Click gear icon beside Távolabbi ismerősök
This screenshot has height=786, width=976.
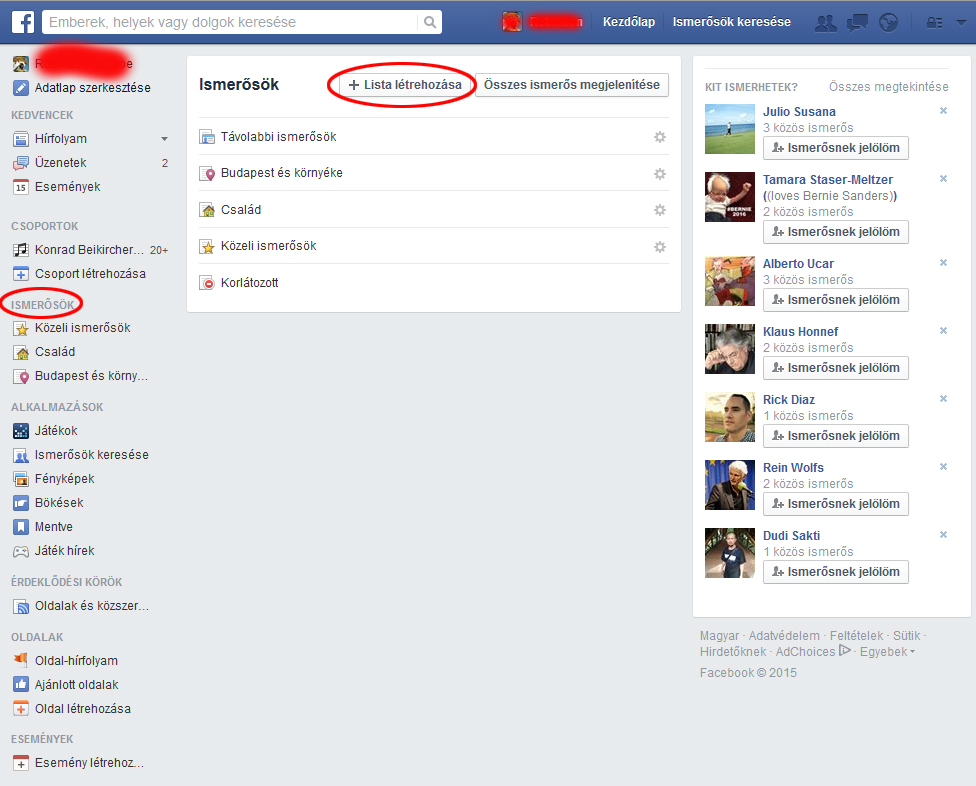tap(660, 137)
